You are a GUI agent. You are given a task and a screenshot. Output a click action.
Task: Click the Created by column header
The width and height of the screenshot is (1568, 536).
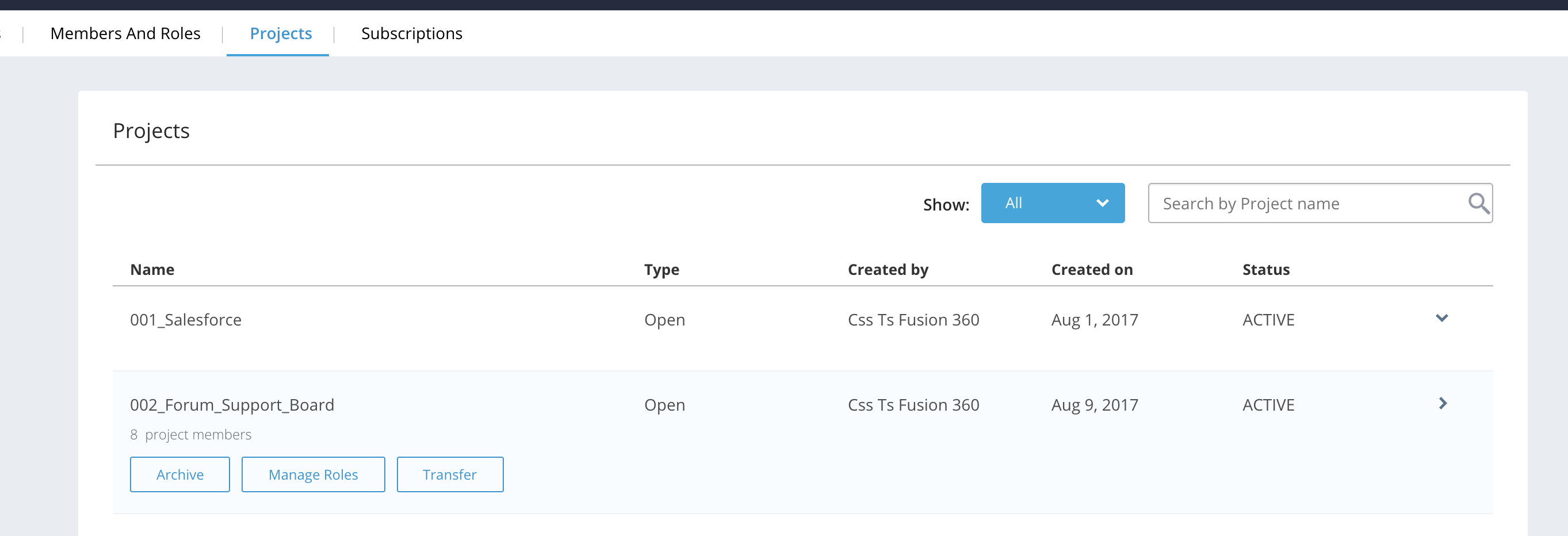click(x=888, y=270)
